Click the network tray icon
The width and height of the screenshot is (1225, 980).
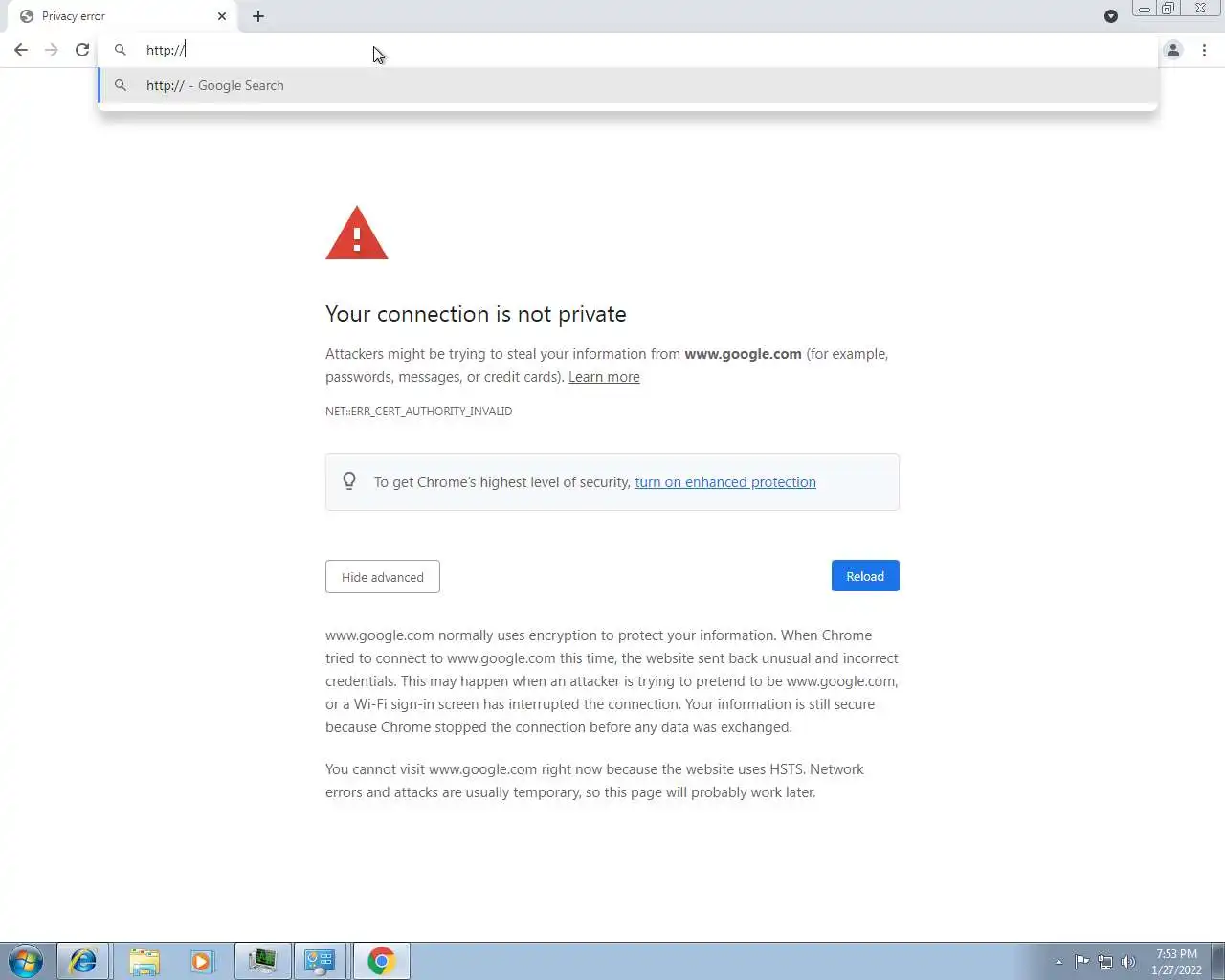pos(1105,962)
